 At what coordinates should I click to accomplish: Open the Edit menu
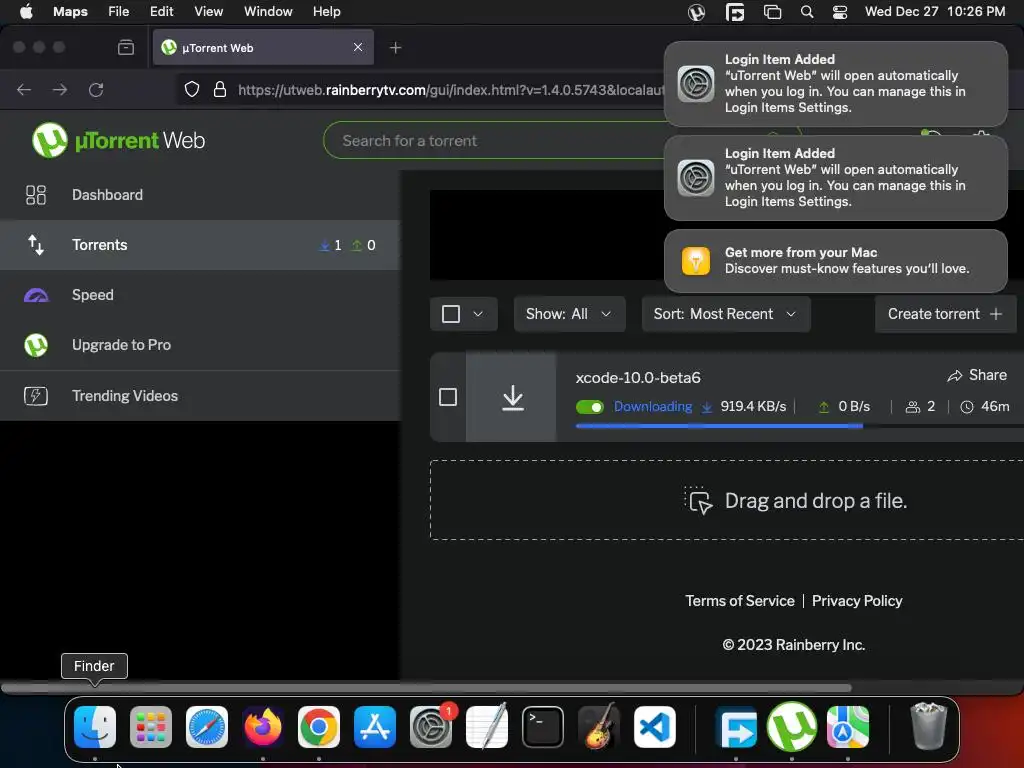161,11
